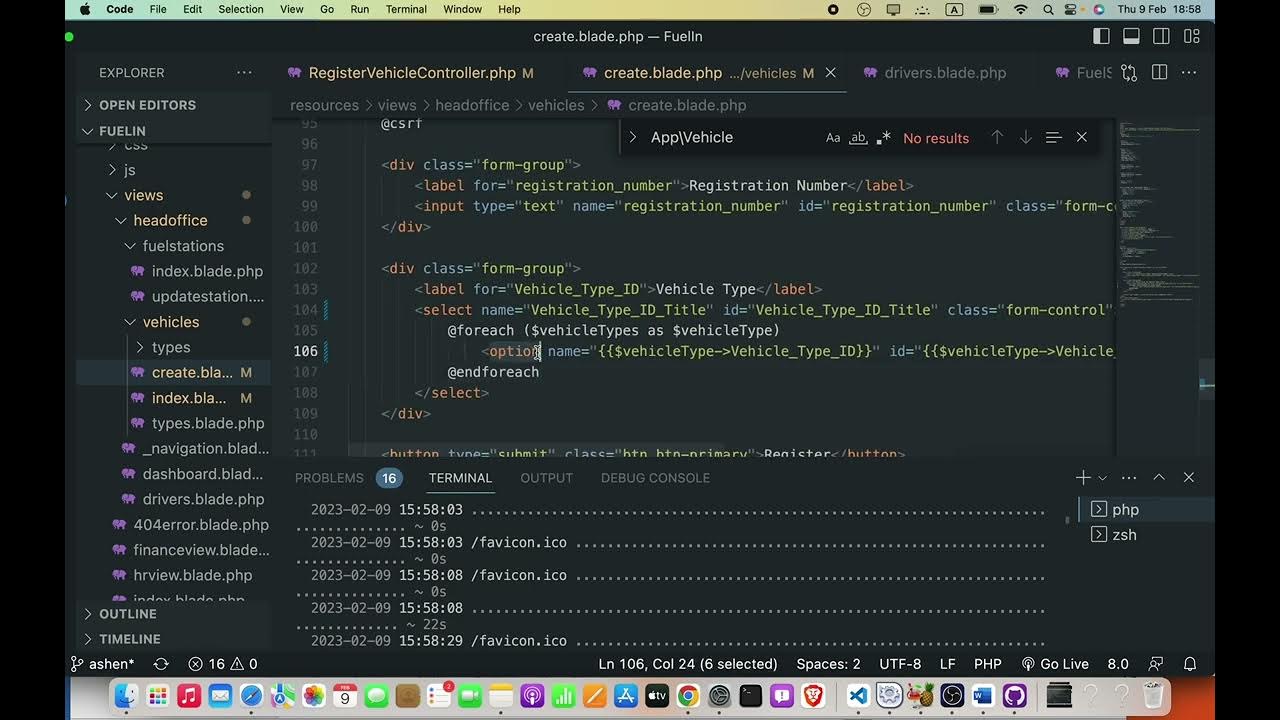Split editor right icon
The width and height of the screenshot is (1280, 720).
coord(1160,73)
